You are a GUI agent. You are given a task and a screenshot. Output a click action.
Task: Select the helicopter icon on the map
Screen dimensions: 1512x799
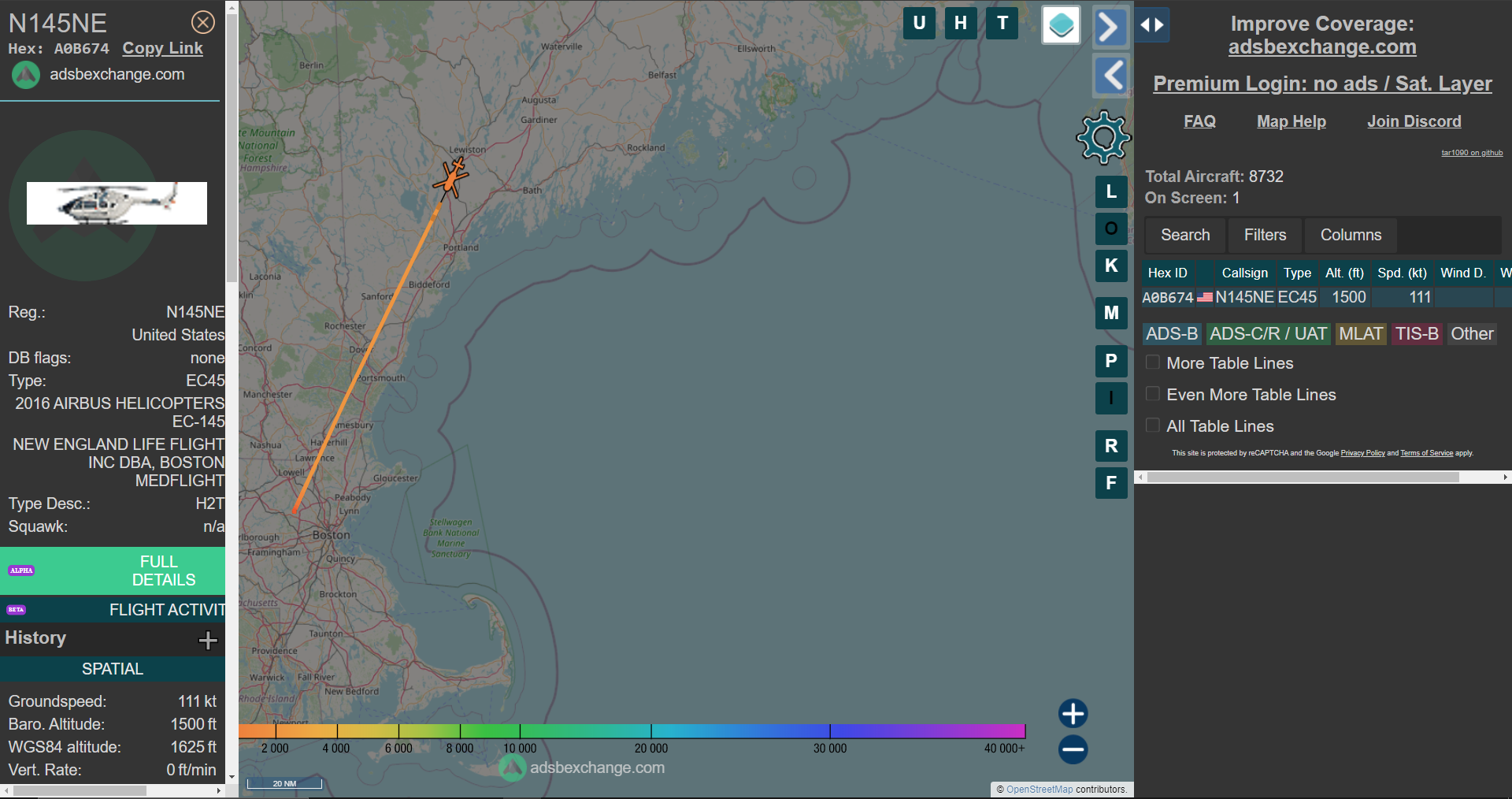451,178
